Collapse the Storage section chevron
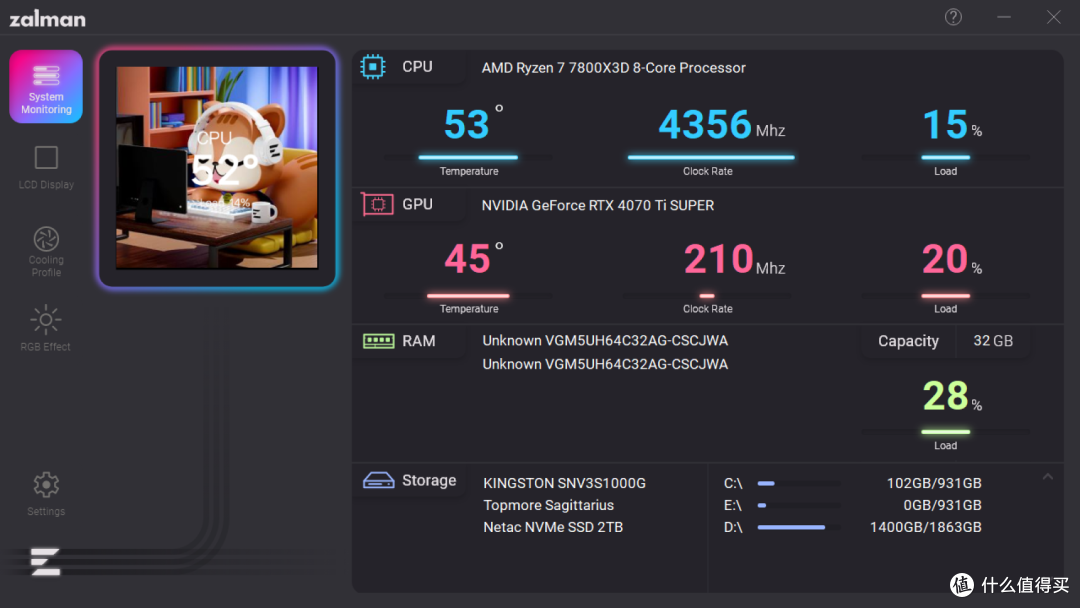Viewport: 1080px width, 608px height. (x=1048, y=476)
